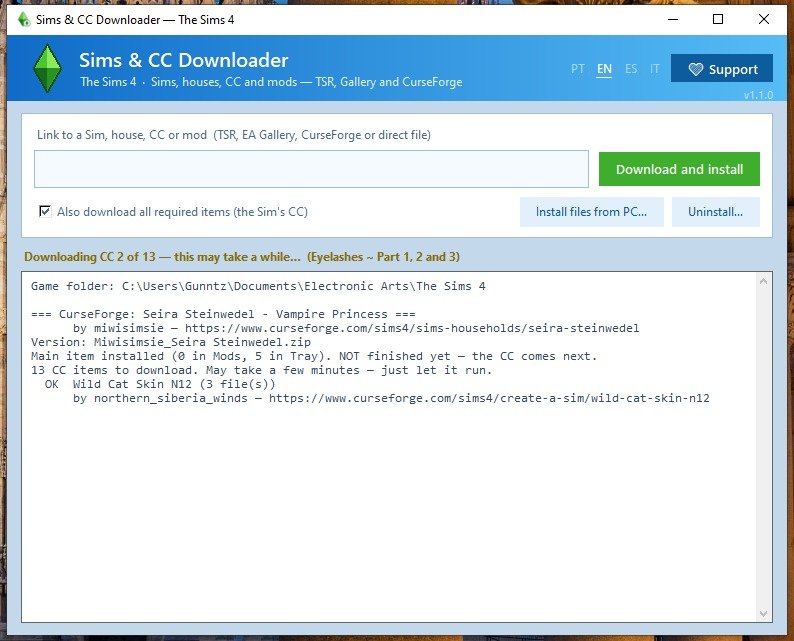Click the 'Main item installed' log line
This screenshot has height=641, width=794.
(x=314, y=356)
